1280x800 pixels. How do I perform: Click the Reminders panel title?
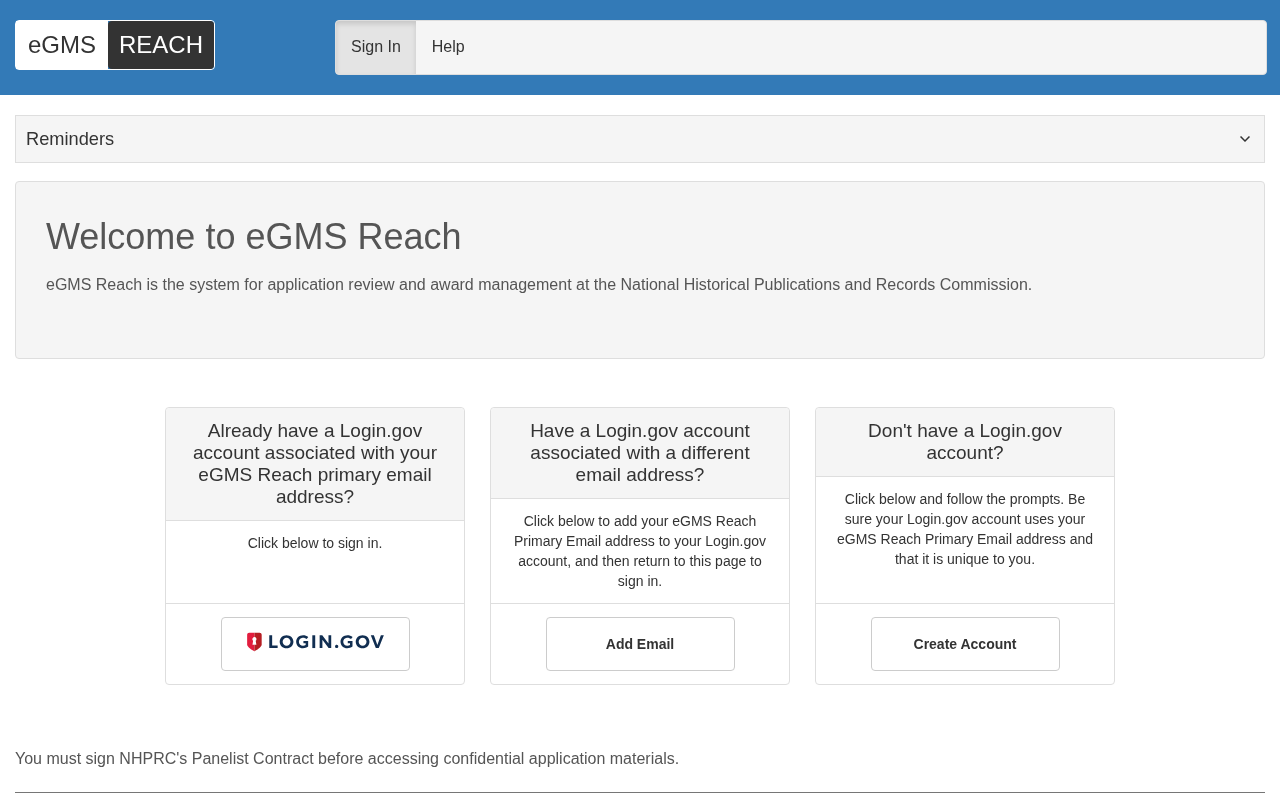click(70, 139)
